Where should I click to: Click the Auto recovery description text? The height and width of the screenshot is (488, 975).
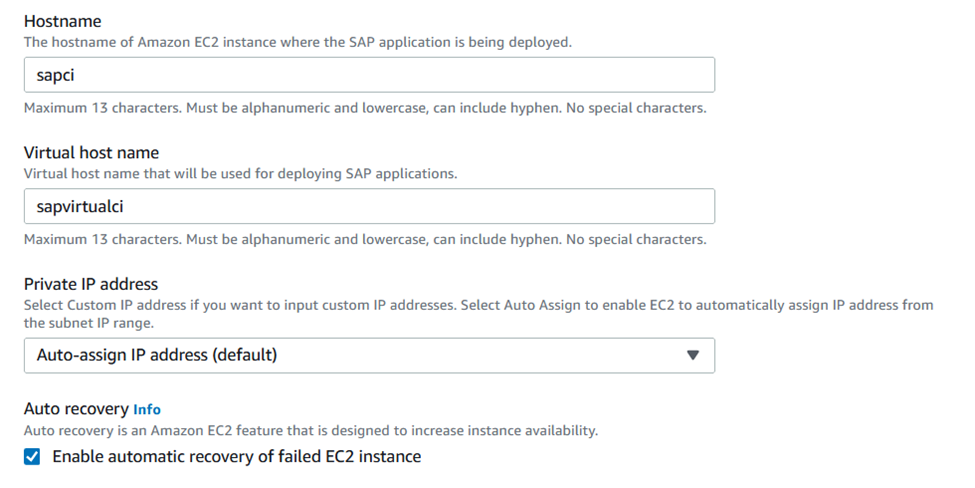pyautogui.click(x=310, y=430)
